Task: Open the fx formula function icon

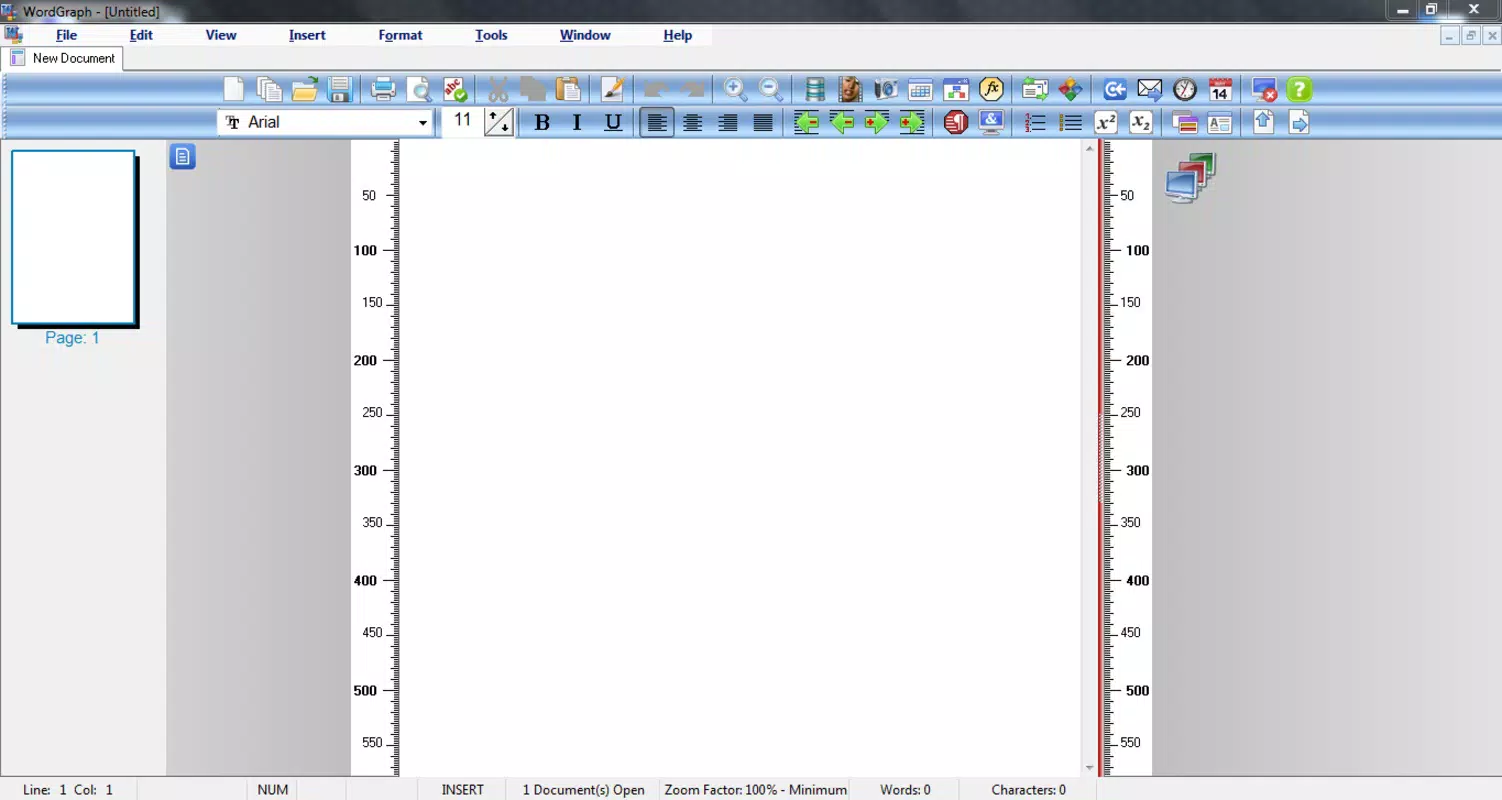Action: point(991,89)
